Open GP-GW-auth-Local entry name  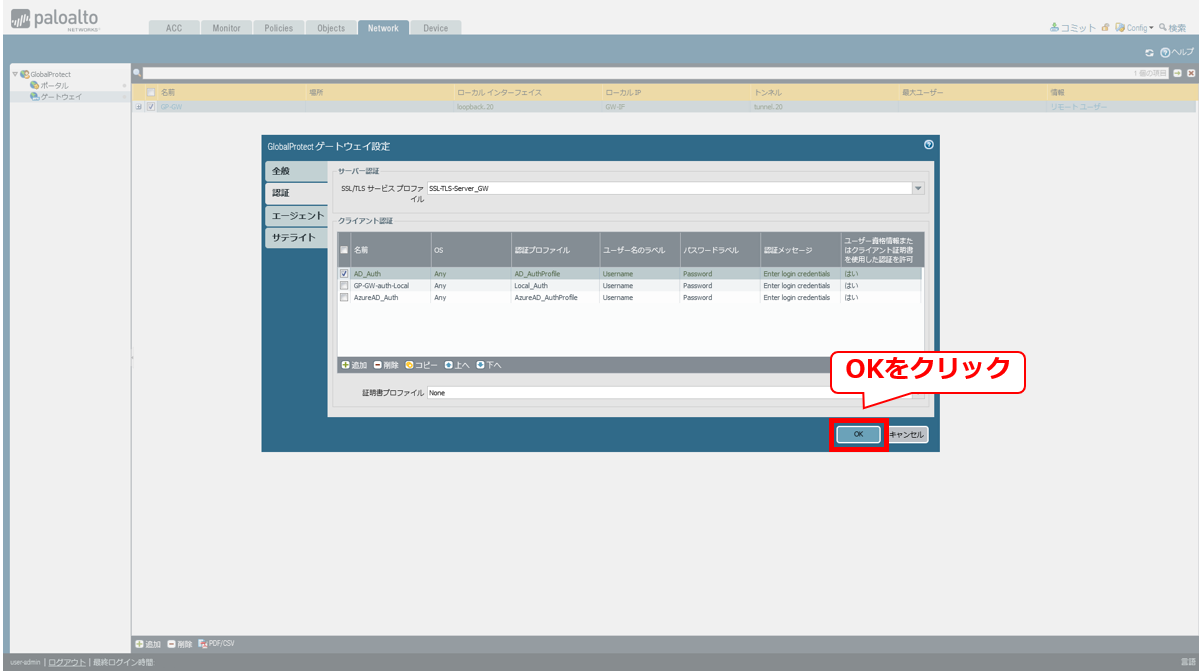tap(381, 285)
